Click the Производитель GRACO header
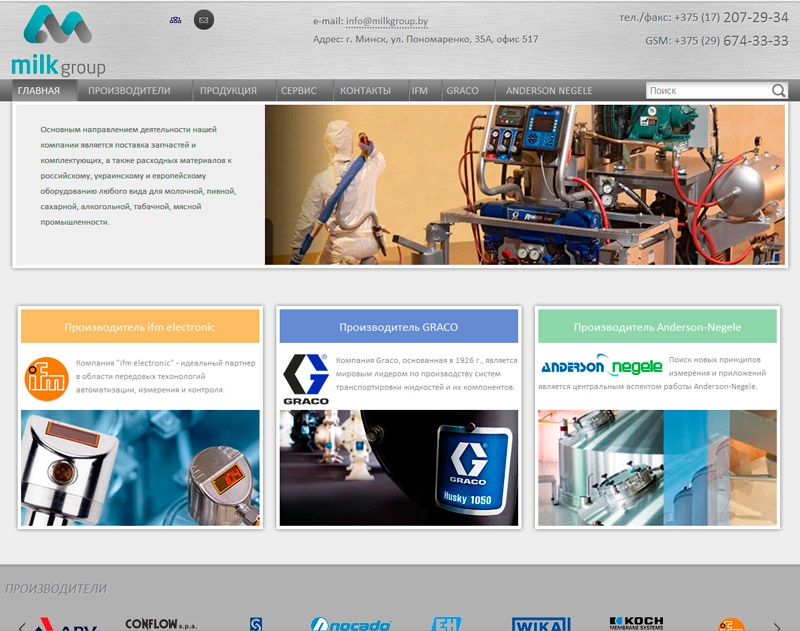The height and width of the screenshot is (631, 800). coord(398,326)
